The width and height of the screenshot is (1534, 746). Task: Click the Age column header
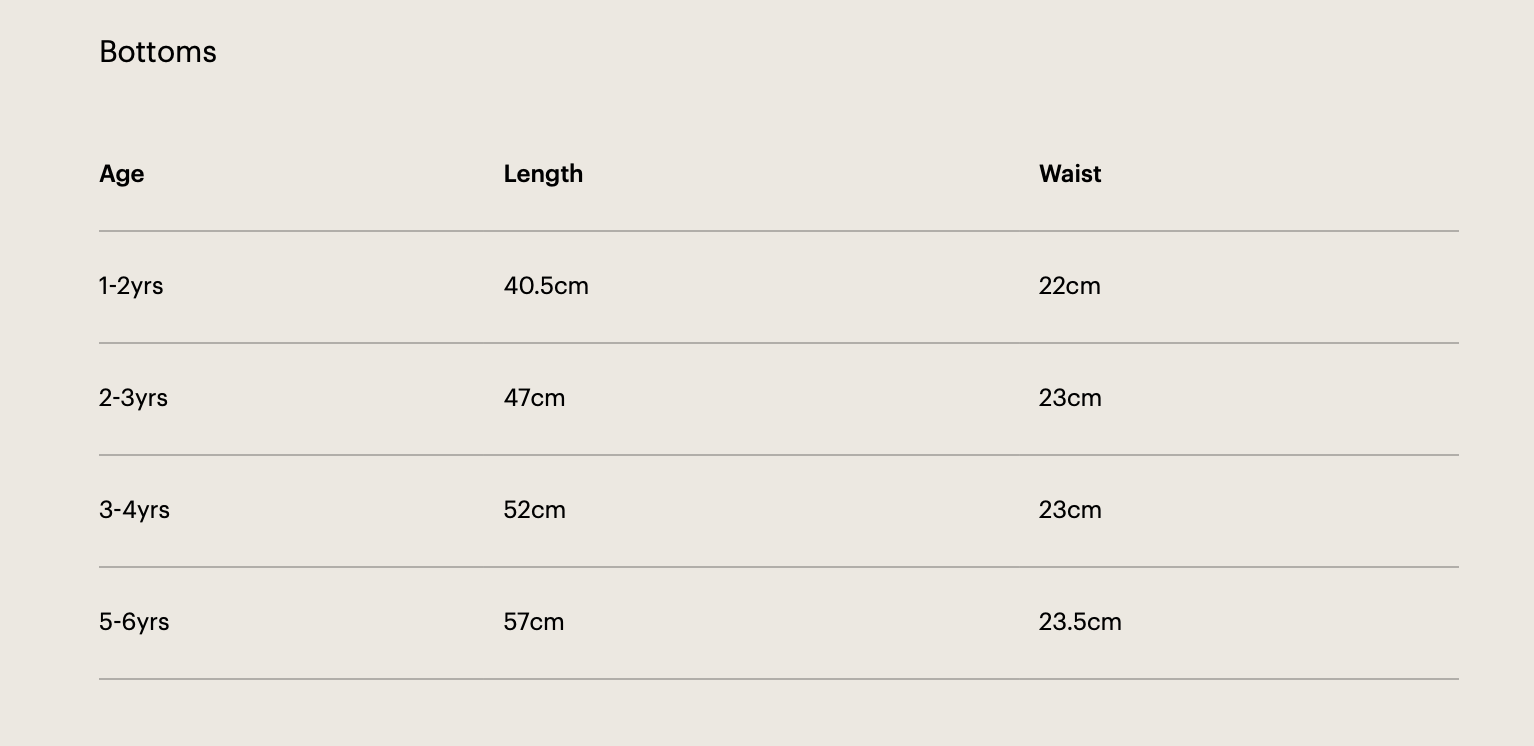pos(122,174)
